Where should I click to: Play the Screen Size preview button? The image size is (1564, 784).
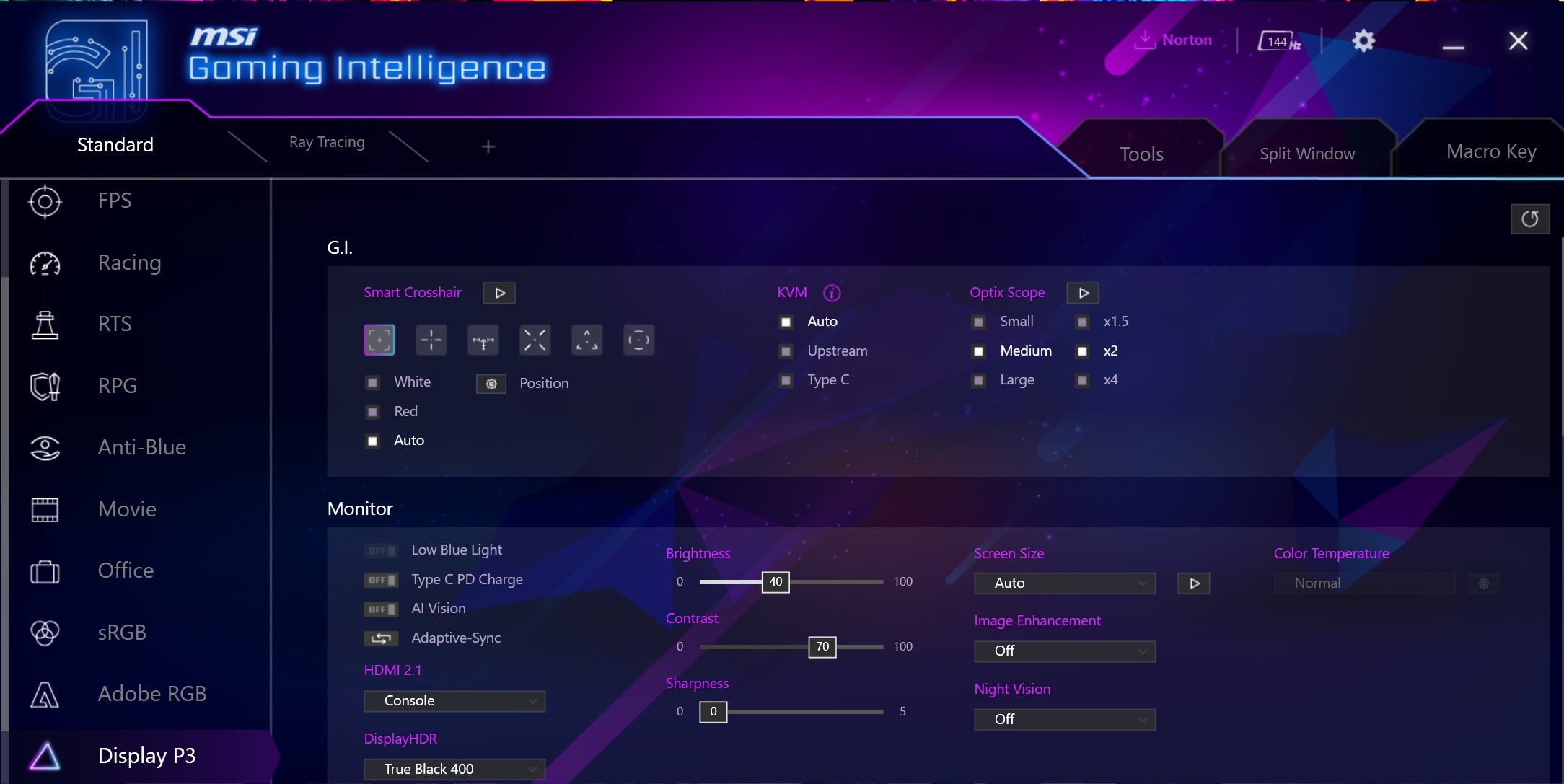point(1195,583)
